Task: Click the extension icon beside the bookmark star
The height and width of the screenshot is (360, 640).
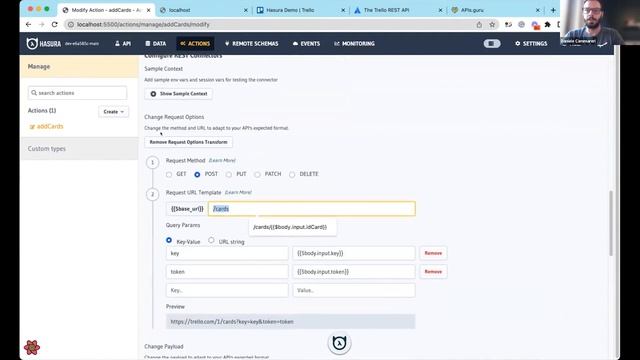Action: click(x=508, y=24)
